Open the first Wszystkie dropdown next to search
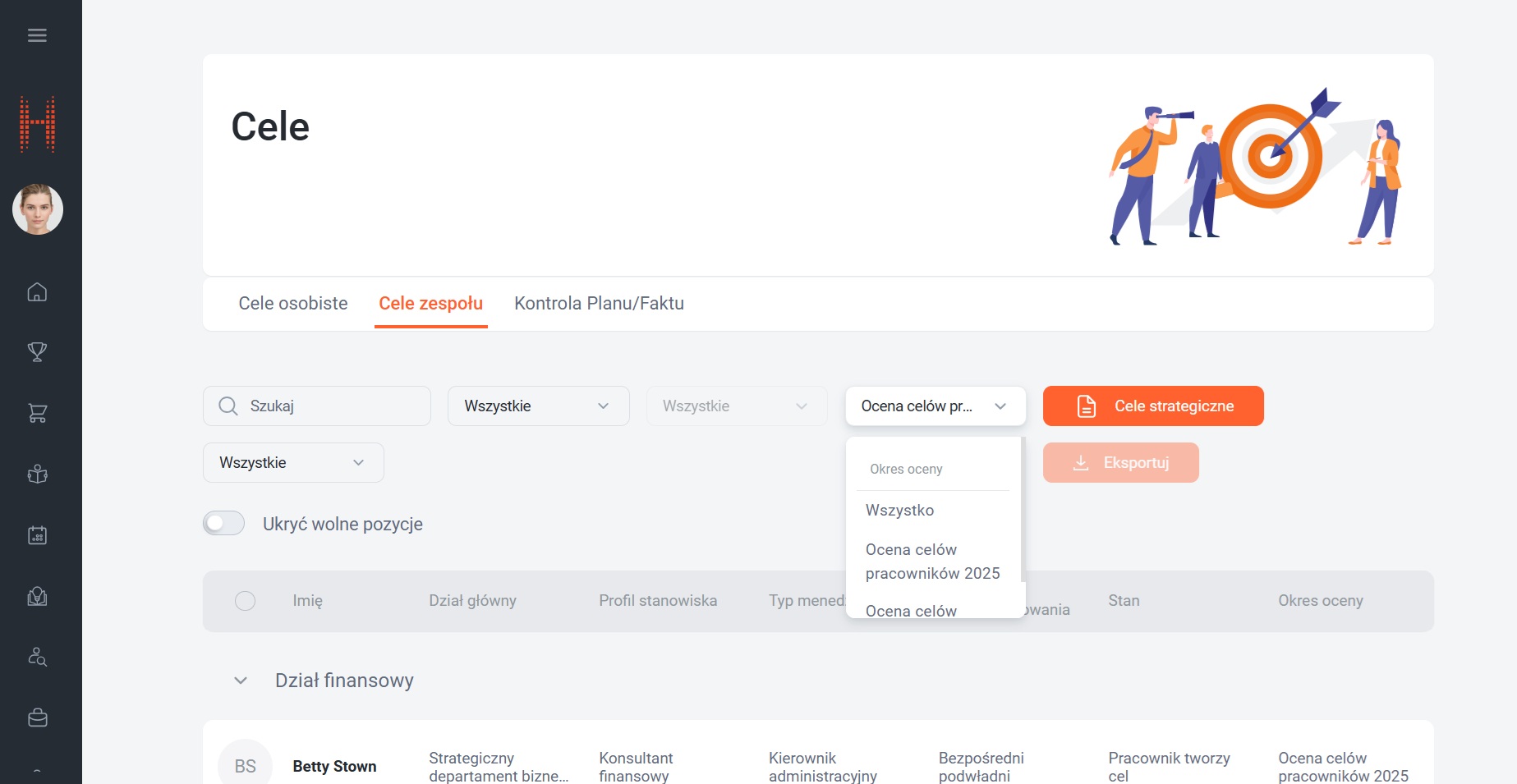1517x784 pixels. point(538,406)
